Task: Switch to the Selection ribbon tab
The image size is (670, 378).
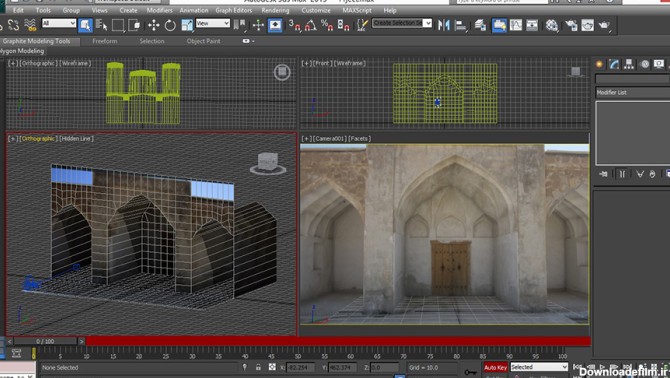Action: 152,41
